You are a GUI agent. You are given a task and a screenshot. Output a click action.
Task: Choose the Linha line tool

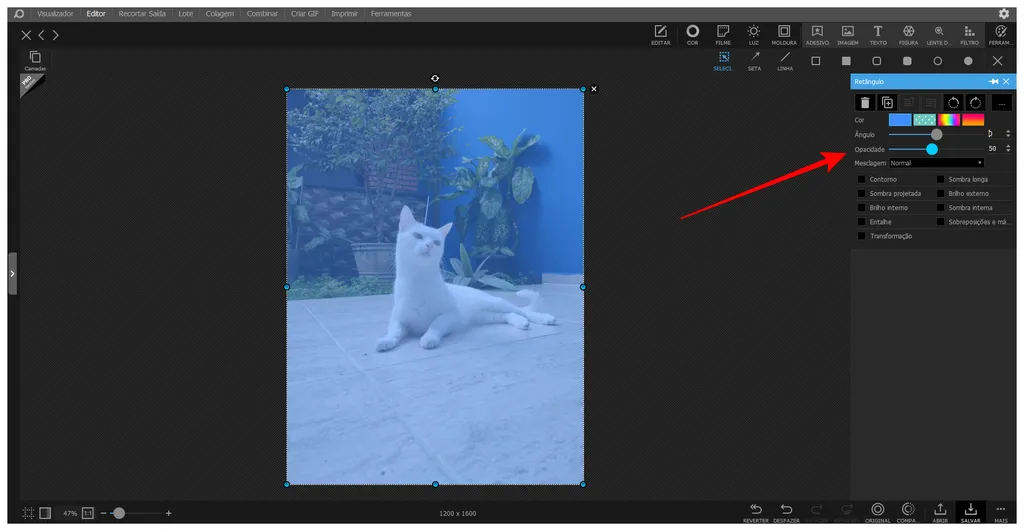tap(785, 61)
